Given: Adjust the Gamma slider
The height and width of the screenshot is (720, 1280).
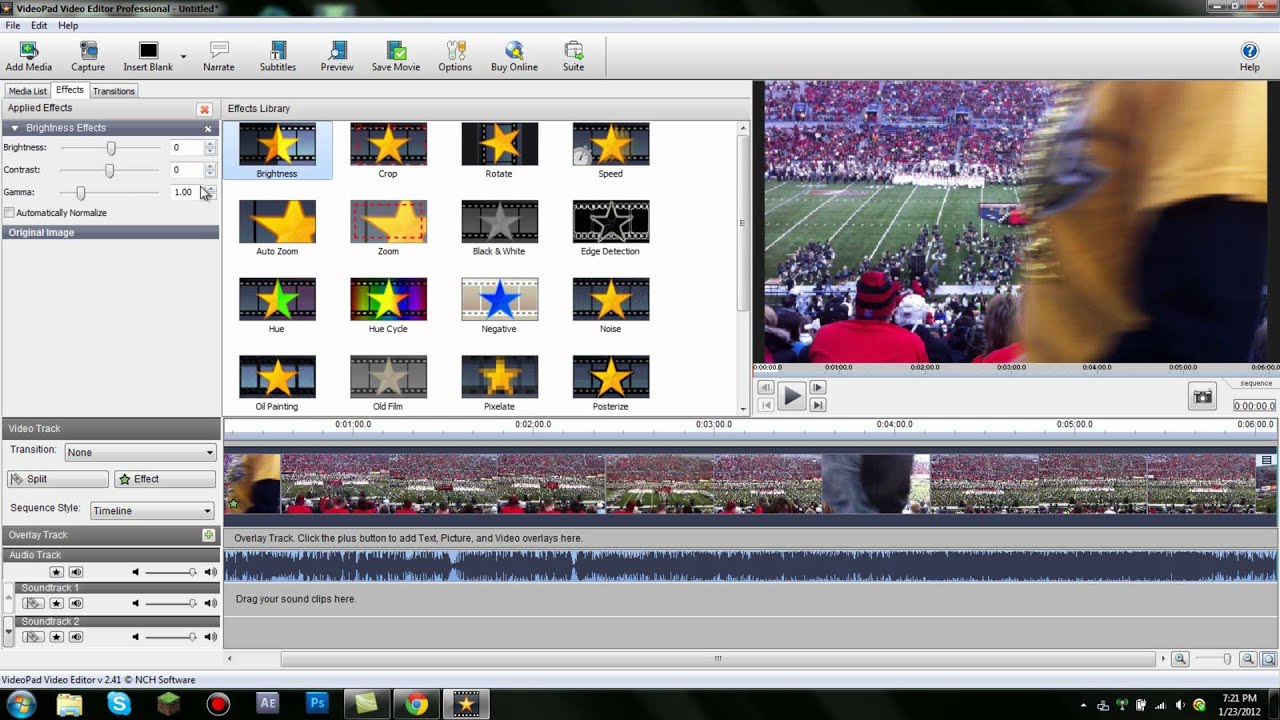Looking at the screenshot, I should click(81, 192).
